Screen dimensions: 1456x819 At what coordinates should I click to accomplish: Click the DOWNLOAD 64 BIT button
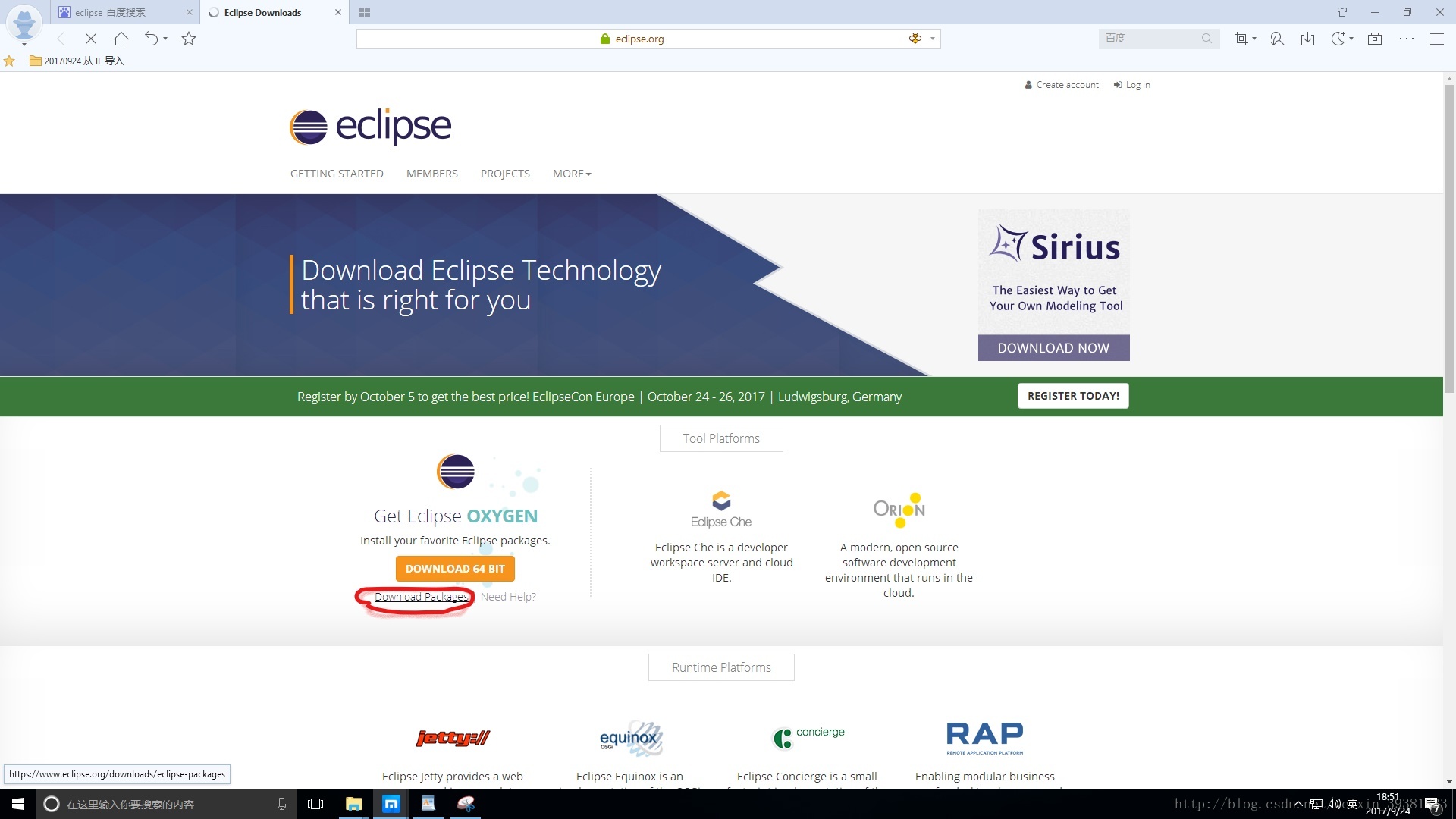[x=455, y=569]
